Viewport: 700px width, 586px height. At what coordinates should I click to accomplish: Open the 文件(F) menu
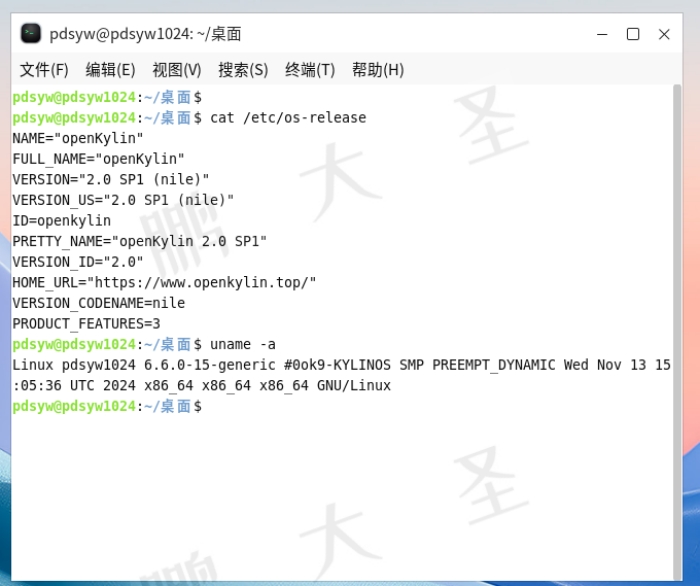coord(44,70)
